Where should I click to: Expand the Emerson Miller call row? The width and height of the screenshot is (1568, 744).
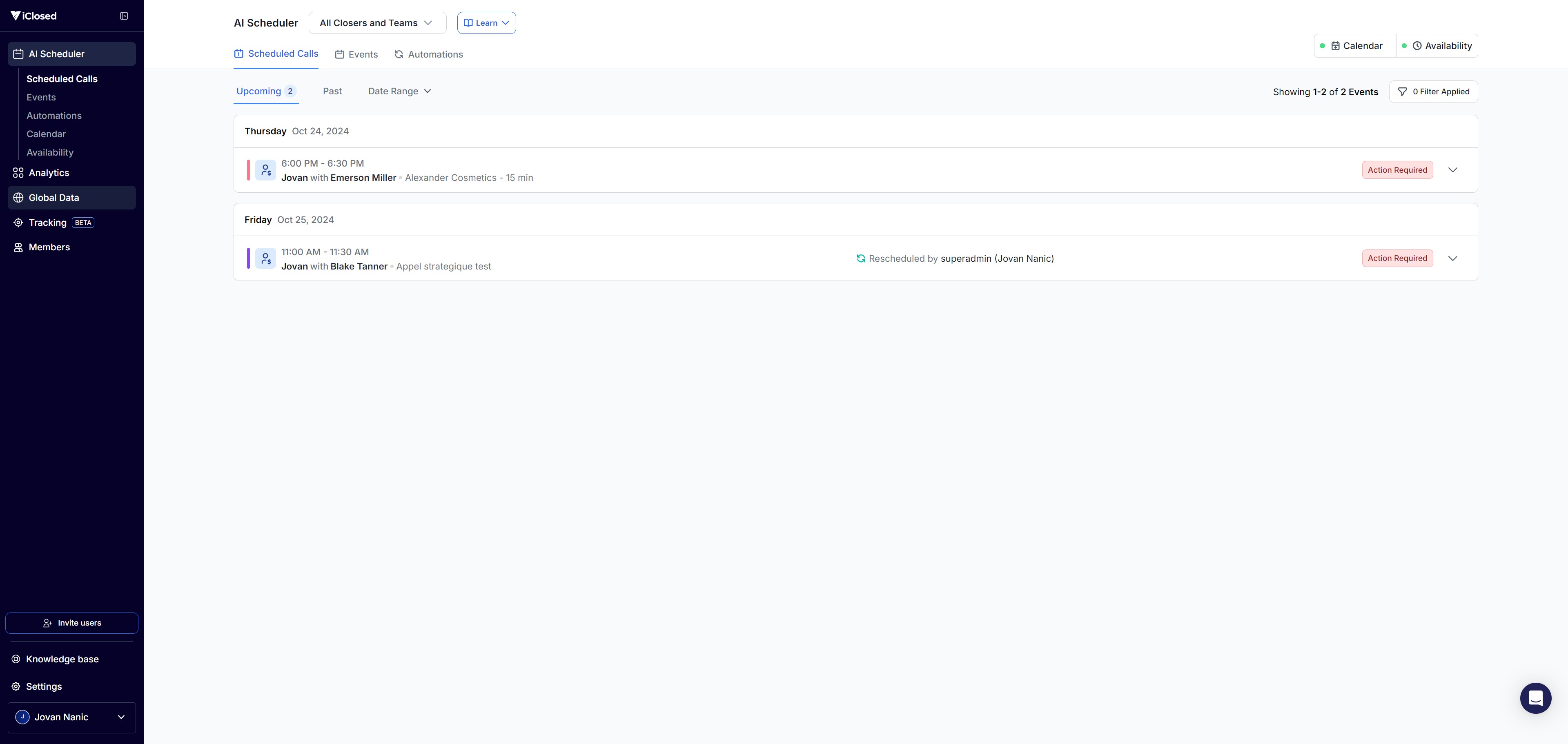coord(1452,170)
